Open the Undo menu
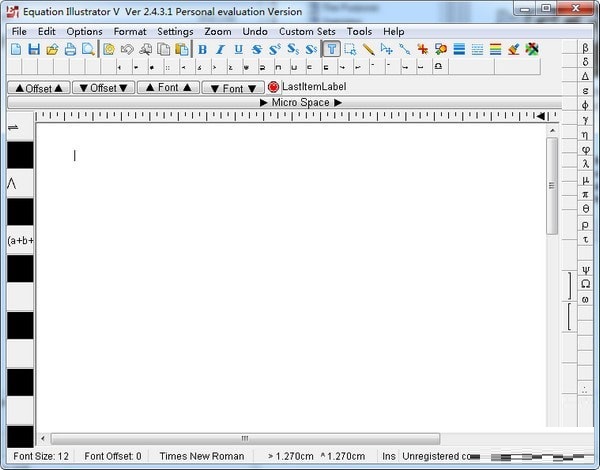The image size is (600, 470). 255,32
